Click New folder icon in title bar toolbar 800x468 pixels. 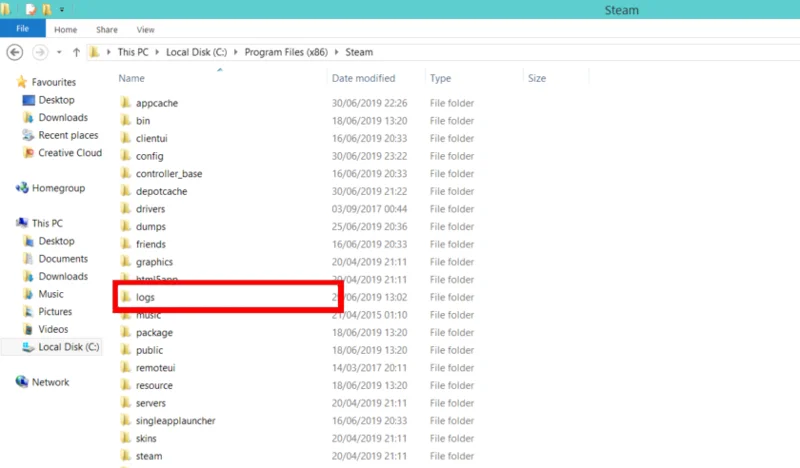tap(46, 9)
